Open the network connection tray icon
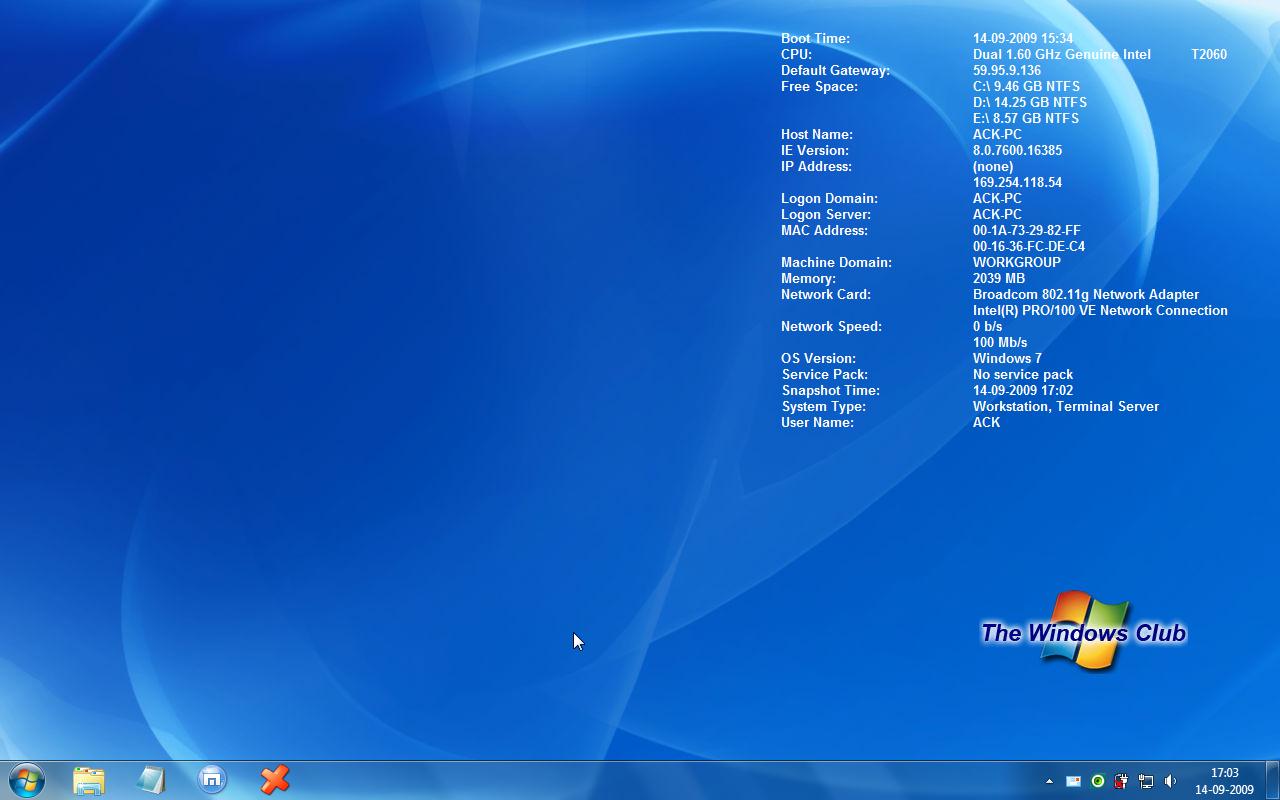1280x800 pixels. [1146, 781]
